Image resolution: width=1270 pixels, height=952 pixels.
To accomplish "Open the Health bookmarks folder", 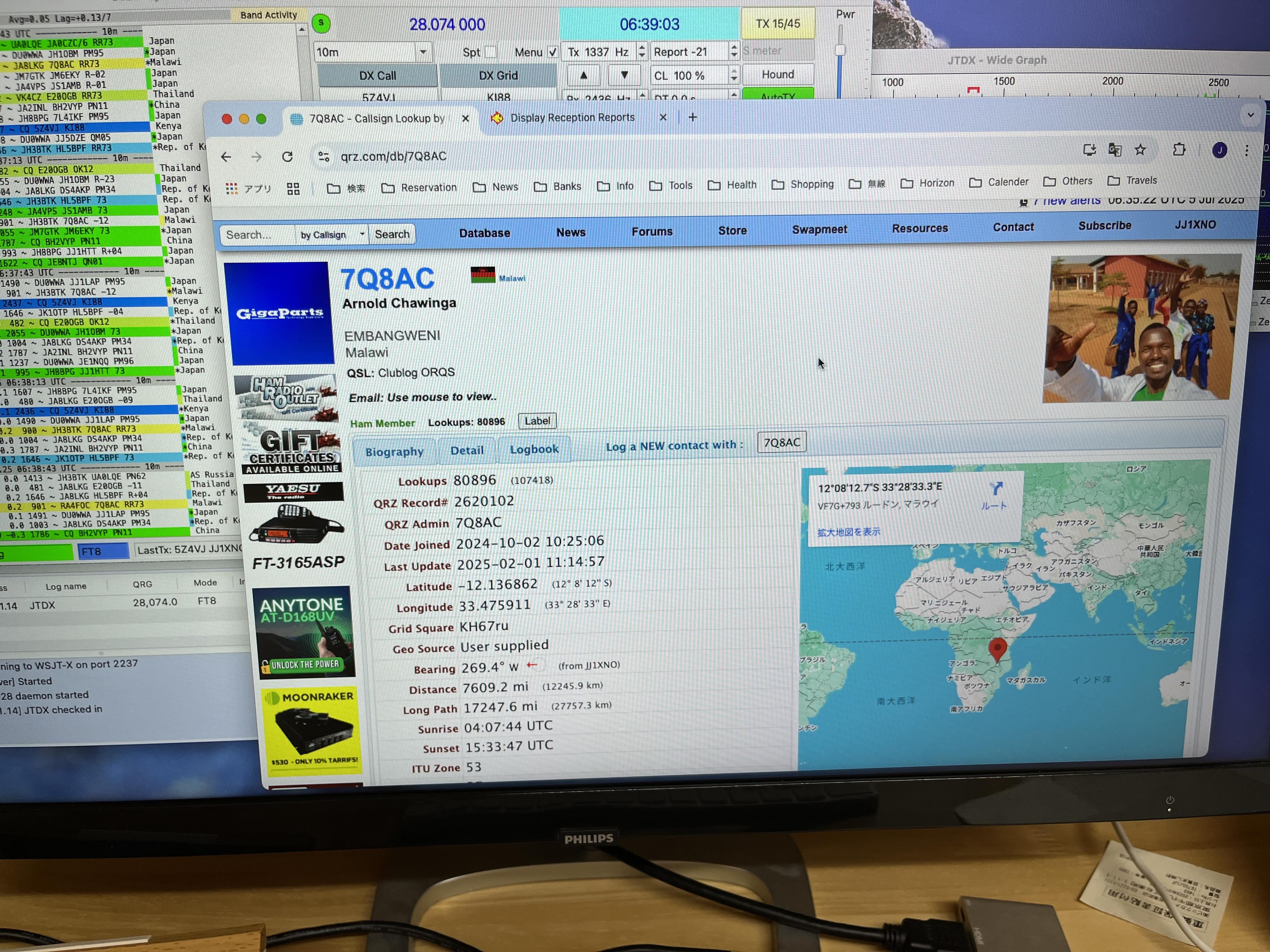I will (732, 185).
